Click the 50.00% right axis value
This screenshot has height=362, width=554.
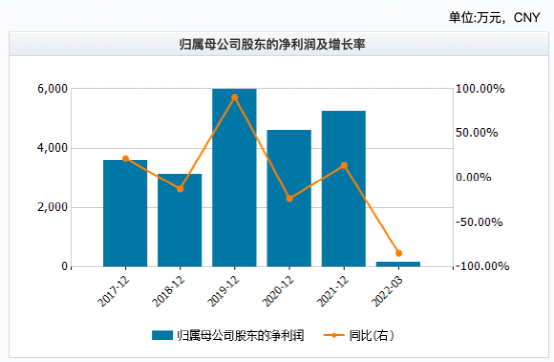[x=477, y=133]
